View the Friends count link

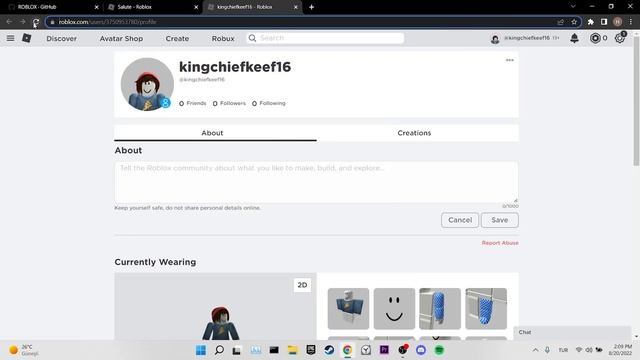[193, 103]
